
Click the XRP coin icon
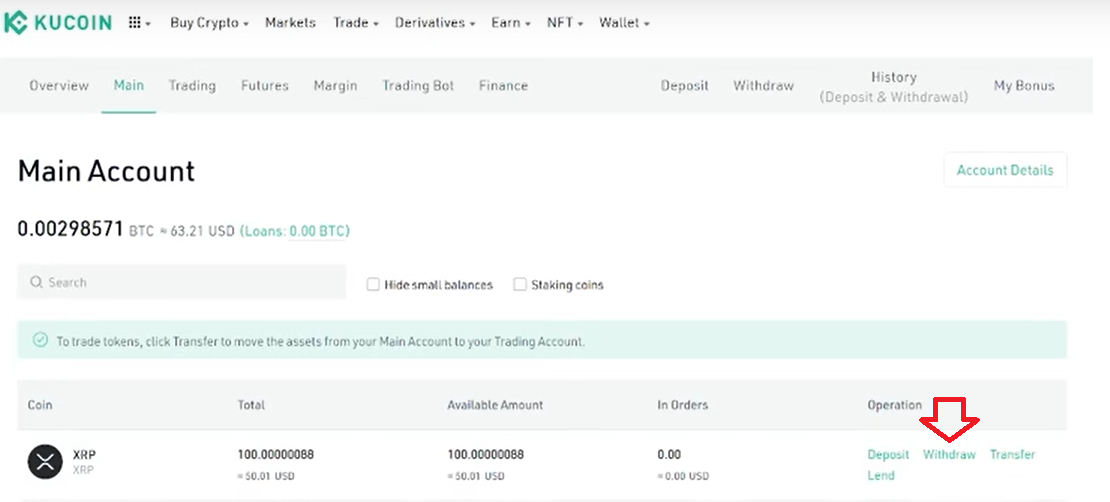point(44,461)
